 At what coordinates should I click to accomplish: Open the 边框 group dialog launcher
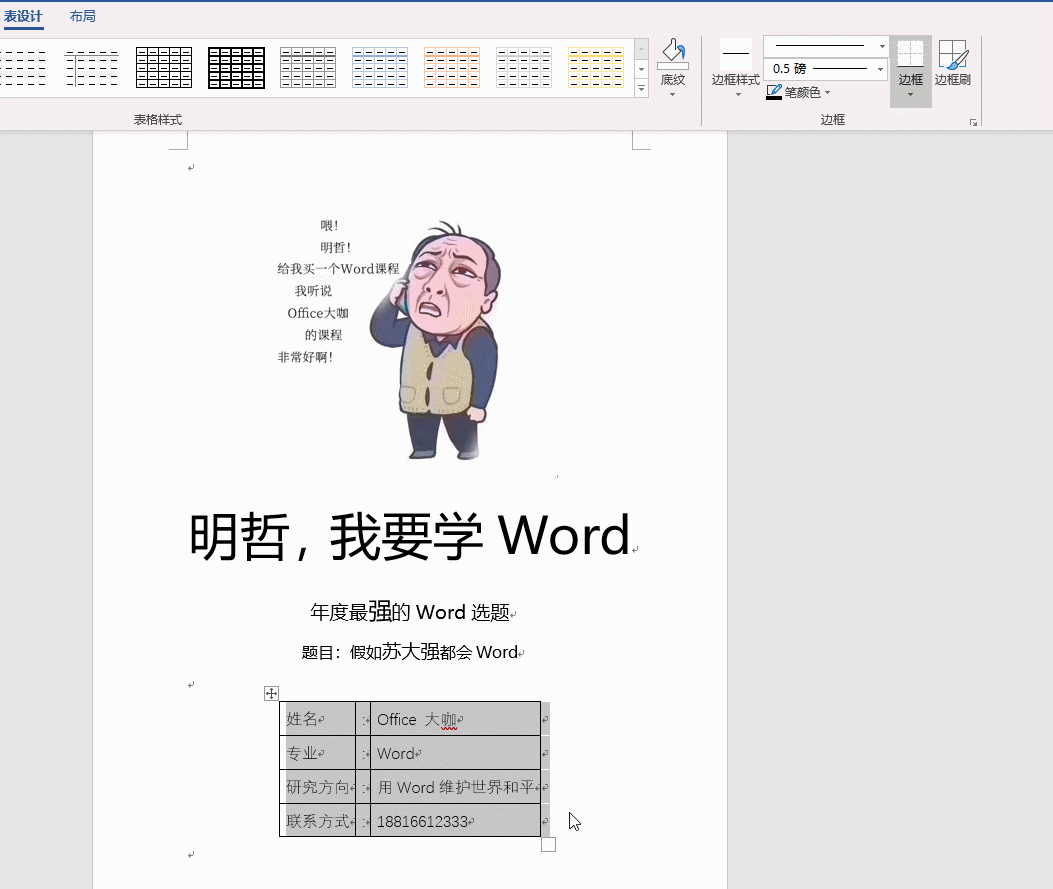click(x=973, y=122)
